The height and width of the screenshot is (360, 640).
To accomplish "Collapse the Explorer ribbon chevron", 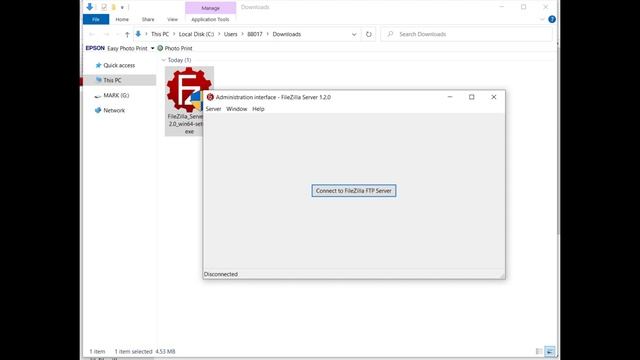I will (x=542, y=19).
